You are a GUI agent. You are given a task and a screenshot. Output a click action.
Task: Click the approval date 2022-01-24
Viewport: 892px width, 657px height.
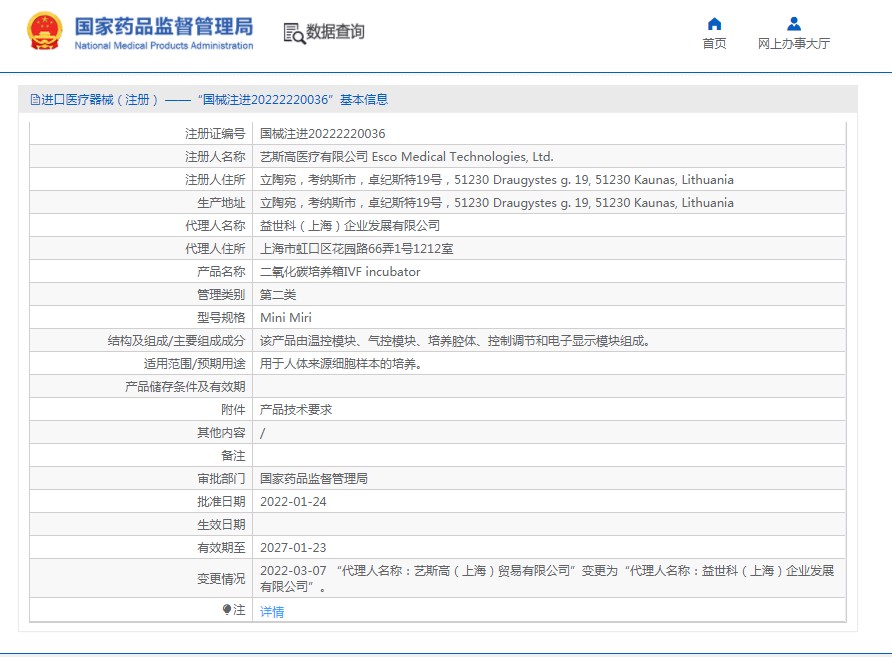293,502
